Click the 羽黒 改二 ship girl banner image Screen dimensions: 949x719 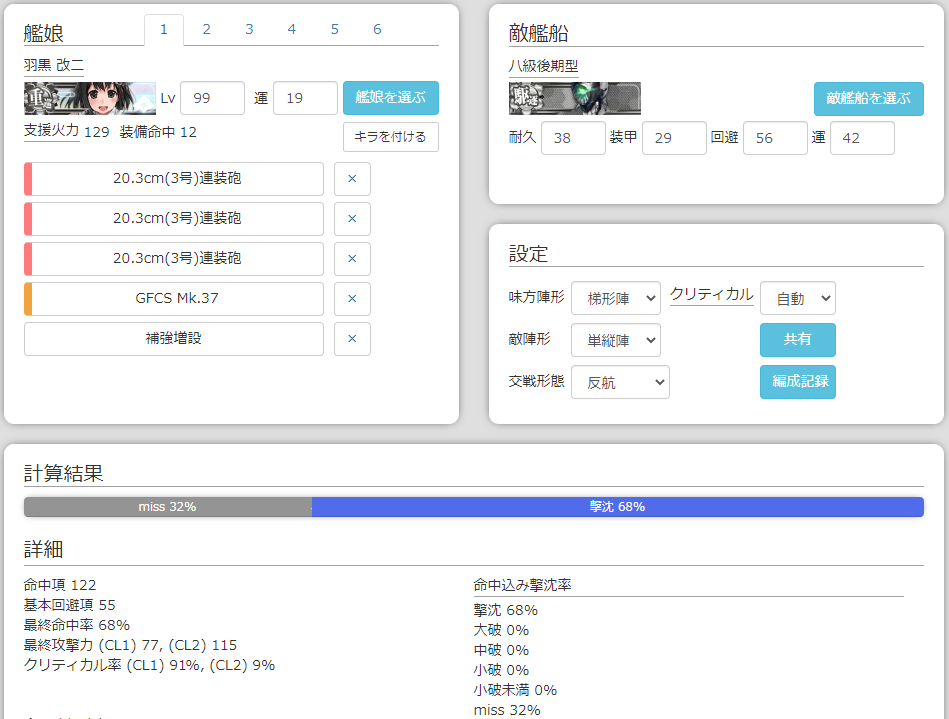tap(90, 98)
